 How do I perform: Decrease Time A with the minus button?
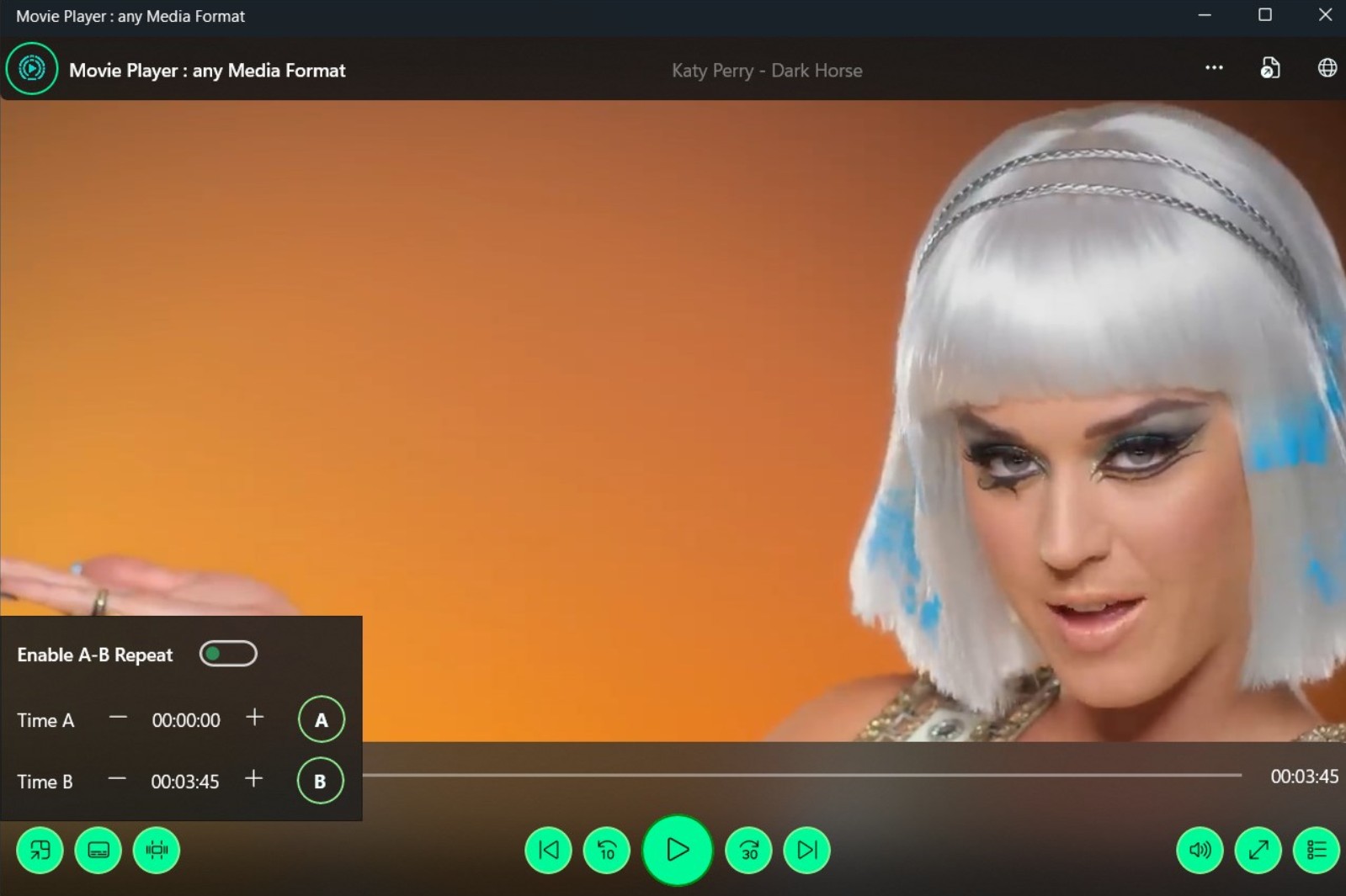(x=118, y=718)
